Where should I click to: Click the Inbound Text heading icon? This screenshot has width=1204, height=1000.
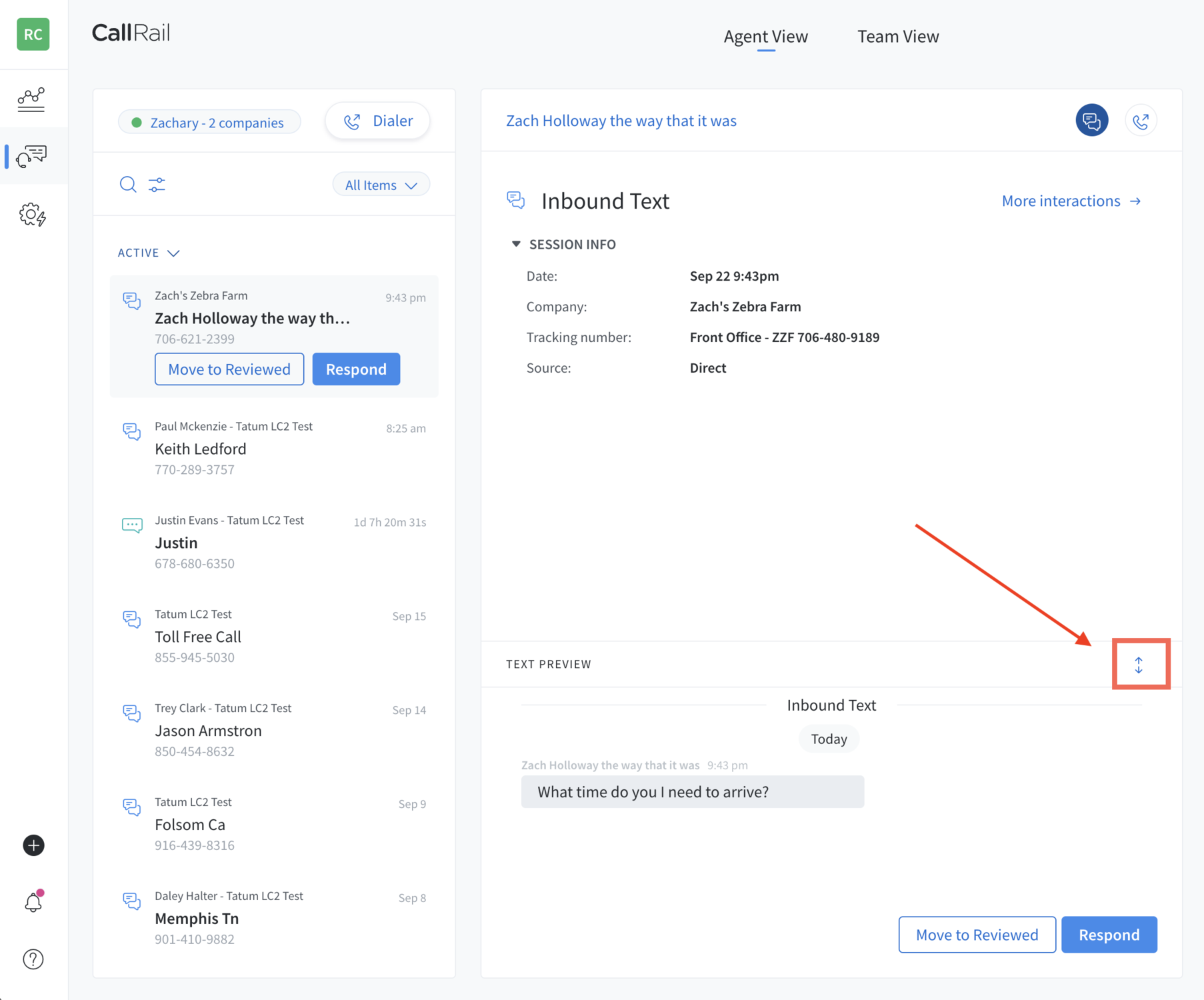click(516, 200)
